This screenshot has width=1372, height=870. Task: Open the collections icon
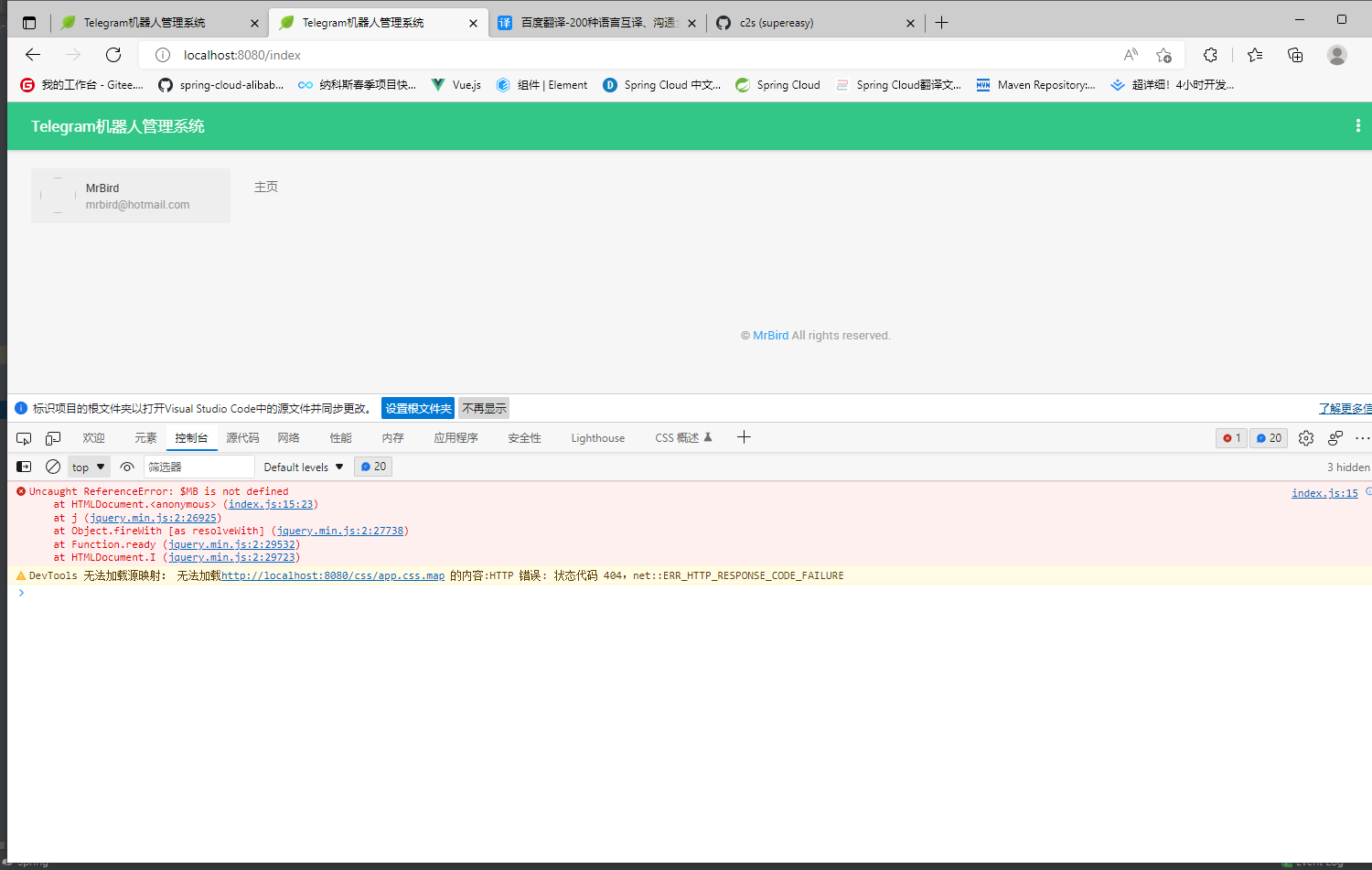point(1295,55)
